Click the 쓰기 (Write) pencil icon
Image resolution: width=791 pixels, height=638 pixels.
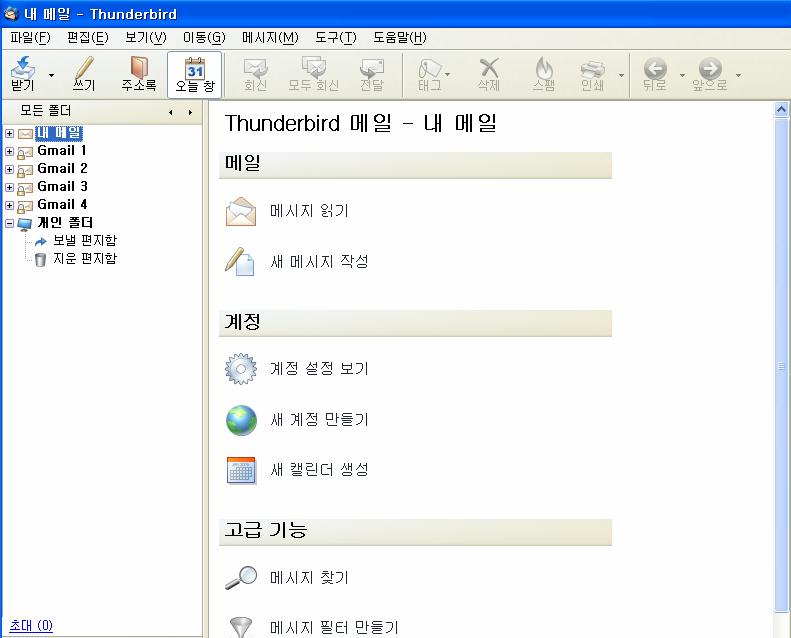(x=84, y=74)
